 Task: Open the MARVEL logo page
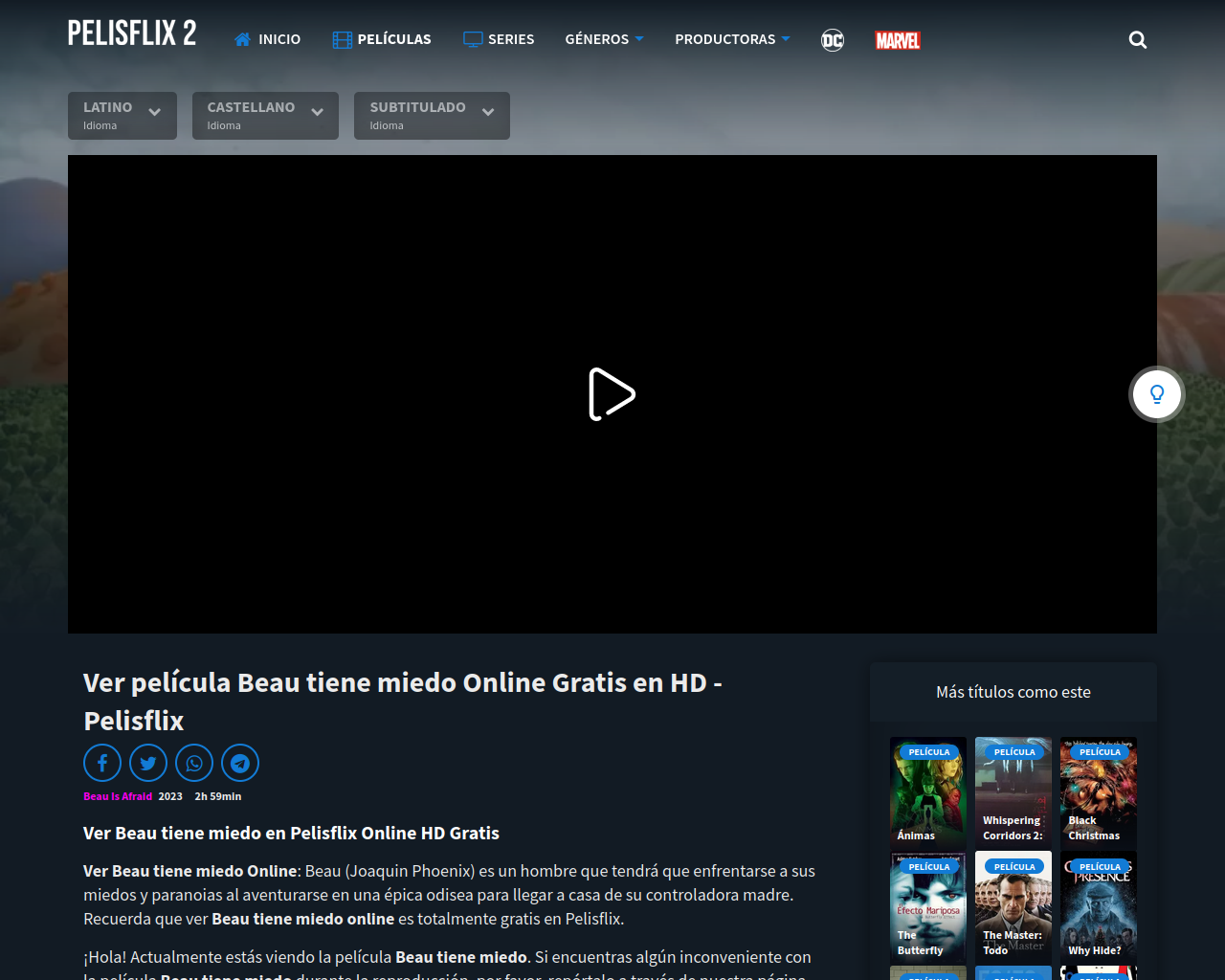[898, 40]
